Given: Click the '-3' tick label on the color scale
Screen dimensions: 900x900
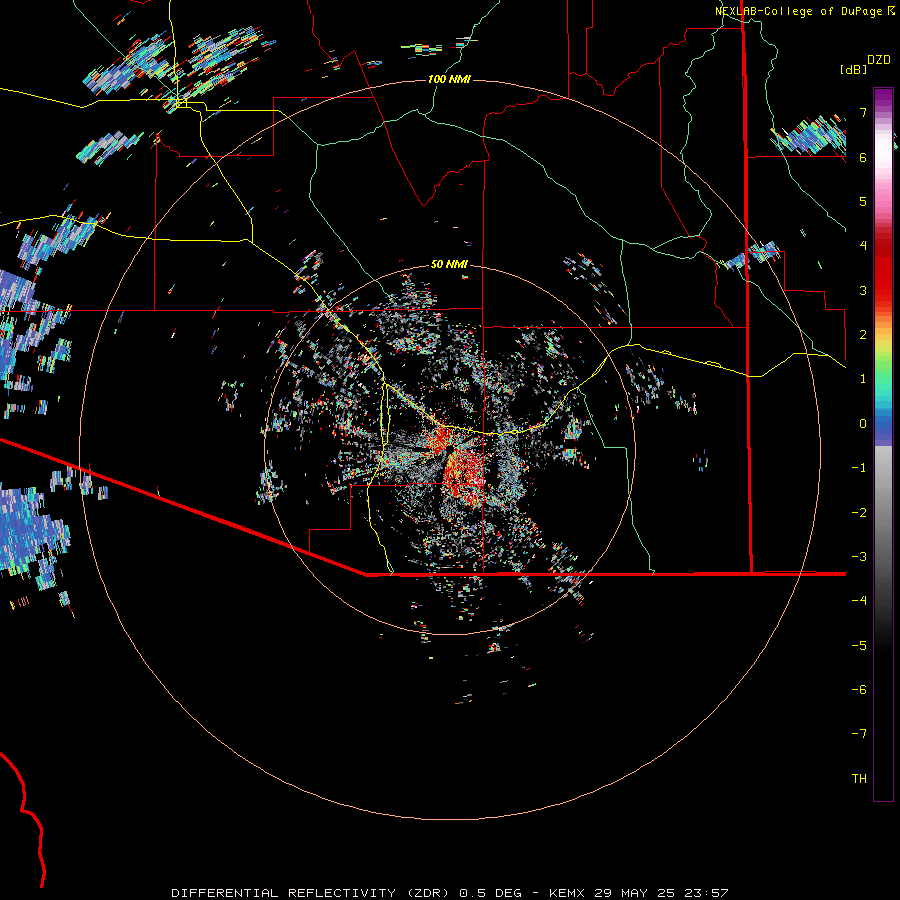Looking at the screenshot, I should tap(859, 557).
